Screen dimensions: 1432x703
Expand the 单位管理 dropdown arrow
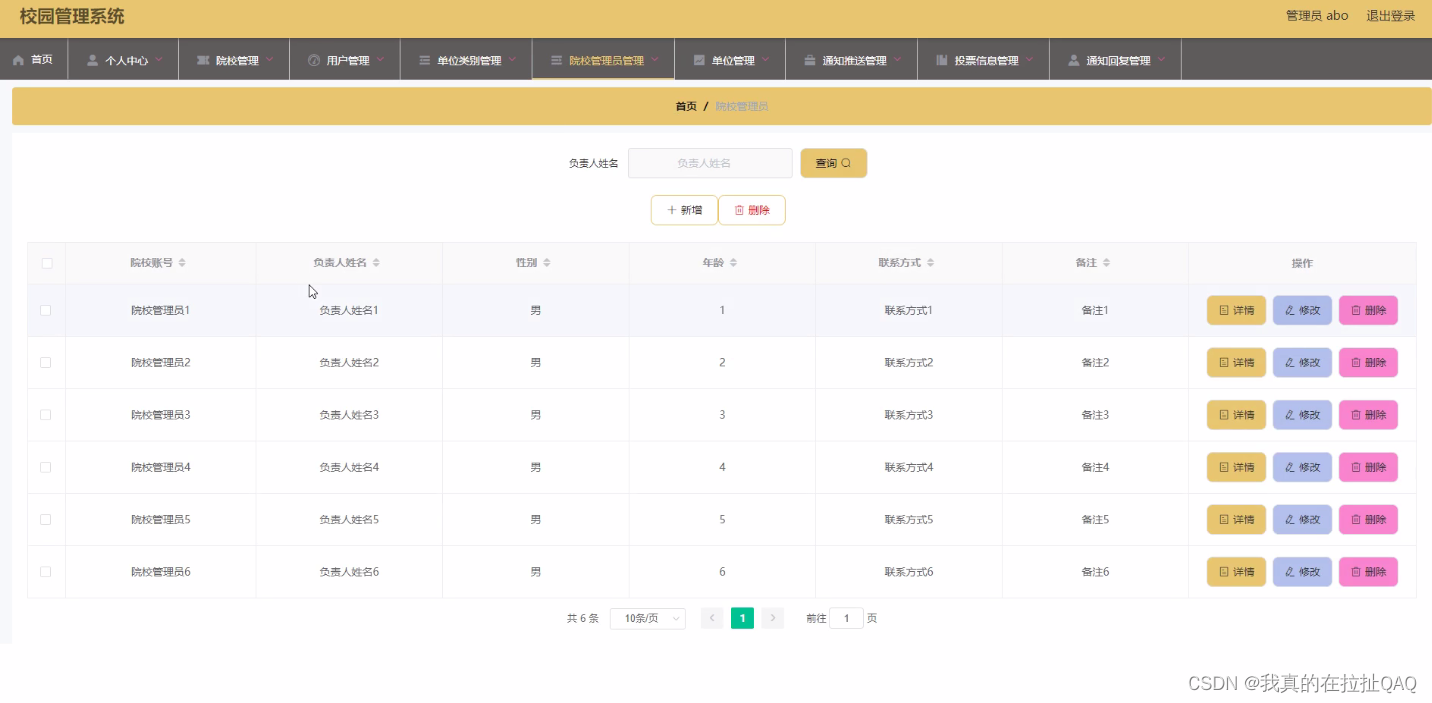[x=766, y=59]
